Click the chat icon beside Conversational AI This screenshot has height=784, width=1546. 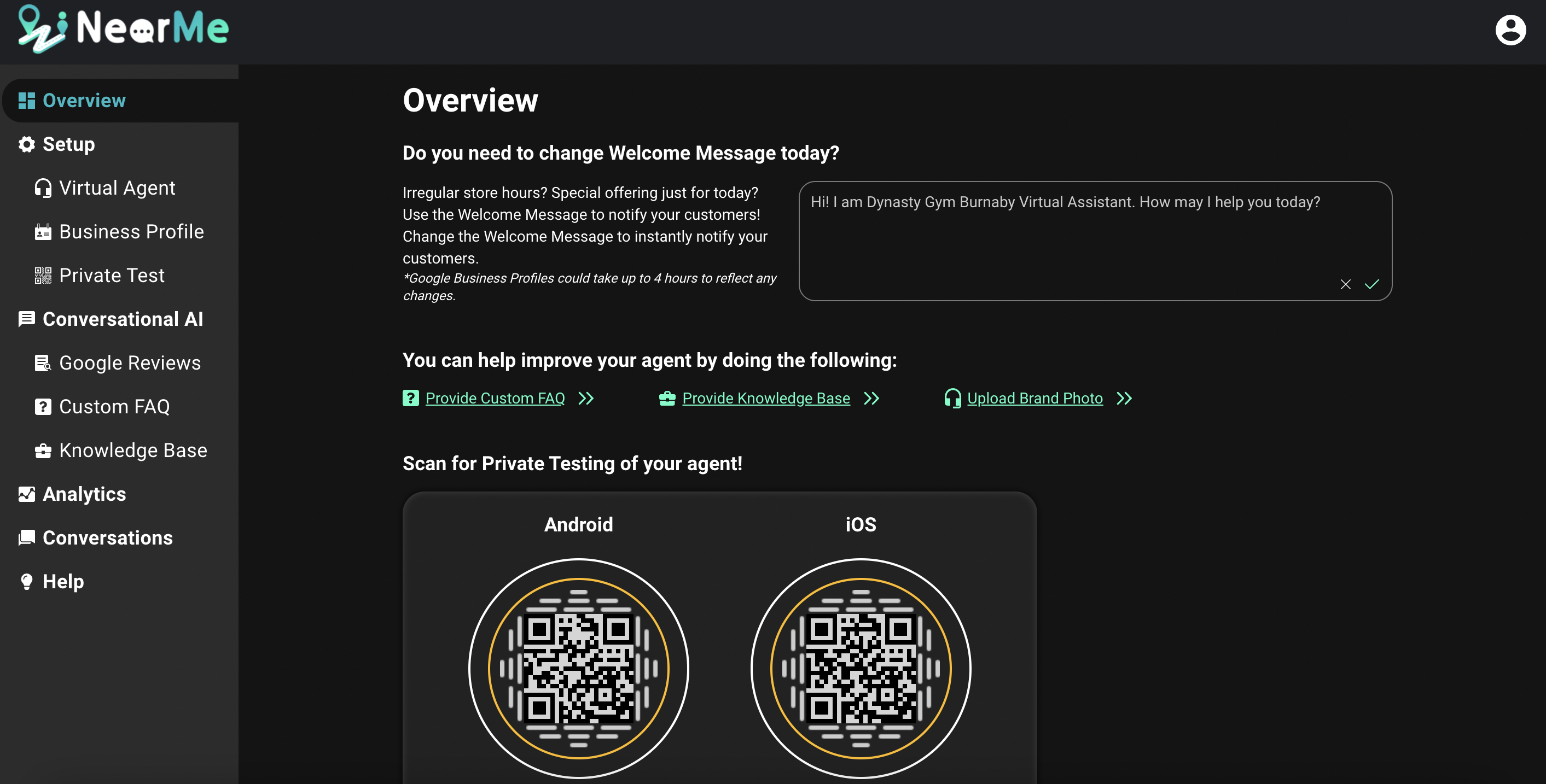(x=26, y=319)
